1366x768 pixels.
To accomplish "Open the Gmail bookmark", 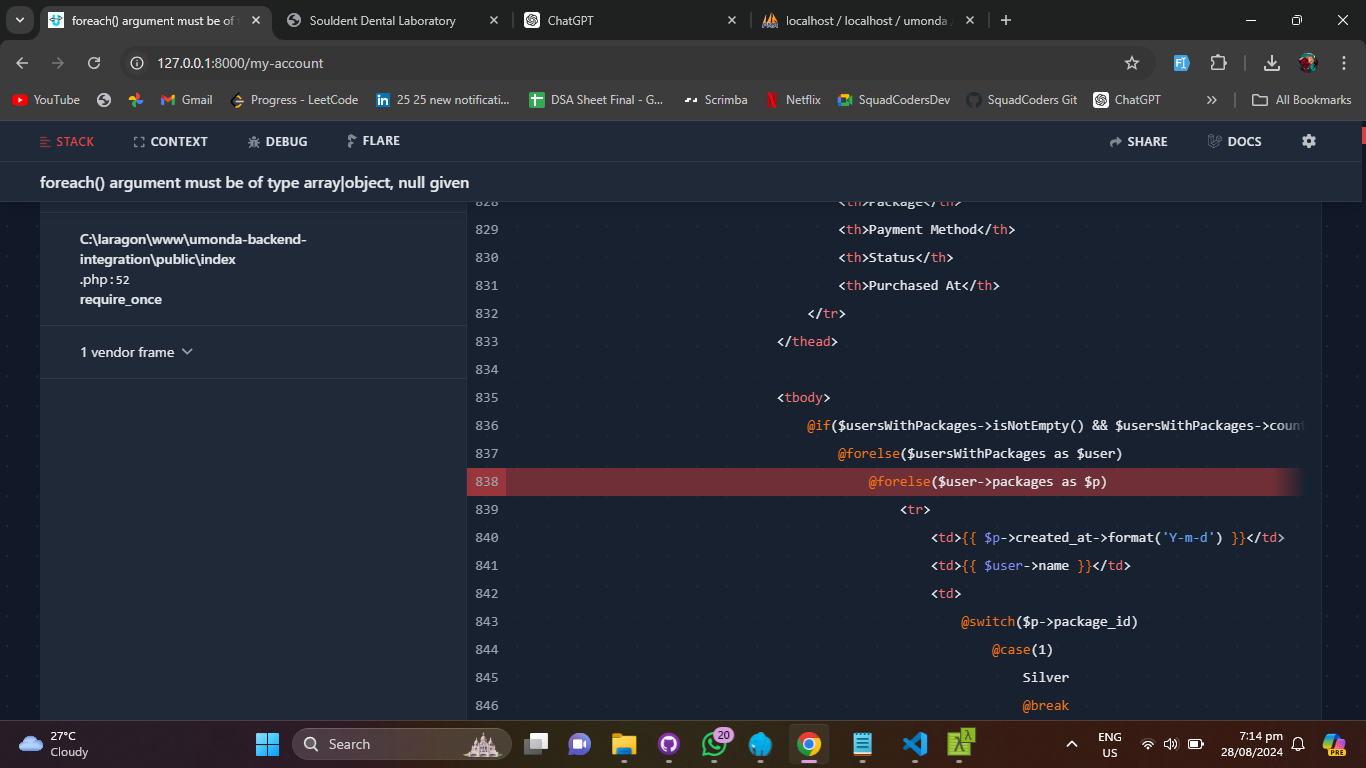I will [x=187, y=100].
